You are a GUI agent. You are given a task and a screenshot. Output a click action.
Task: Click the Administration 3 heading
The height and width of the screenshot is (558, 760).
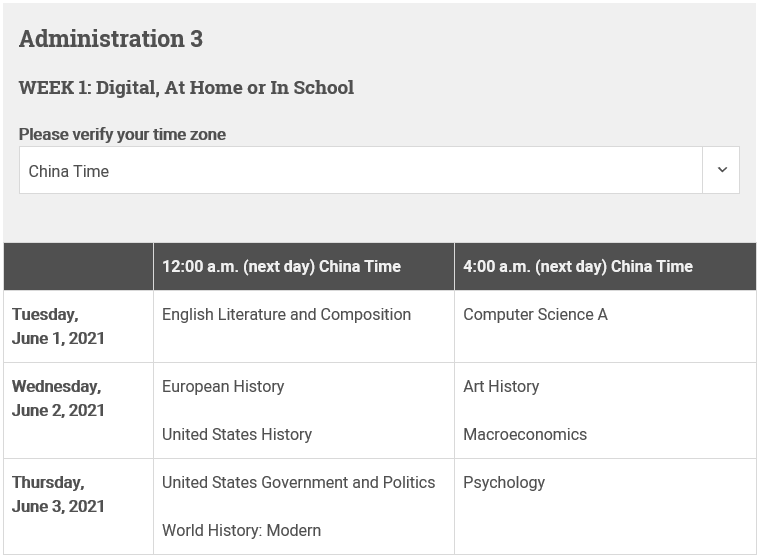(x=111, y=39)
